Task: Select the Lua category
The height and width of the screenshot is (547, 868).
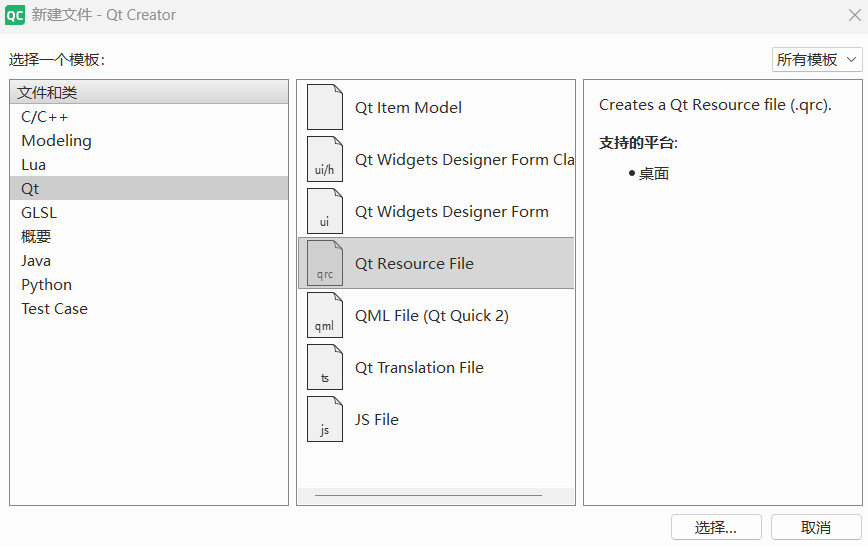Action: [x=149, y=164]
